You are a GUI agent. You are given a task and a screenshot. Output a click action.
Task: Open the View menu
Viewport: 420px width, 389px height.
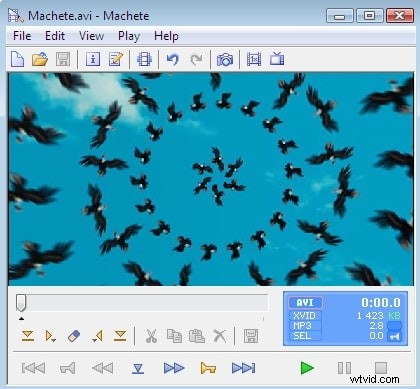pyautogui.click(x=91, y=36)
